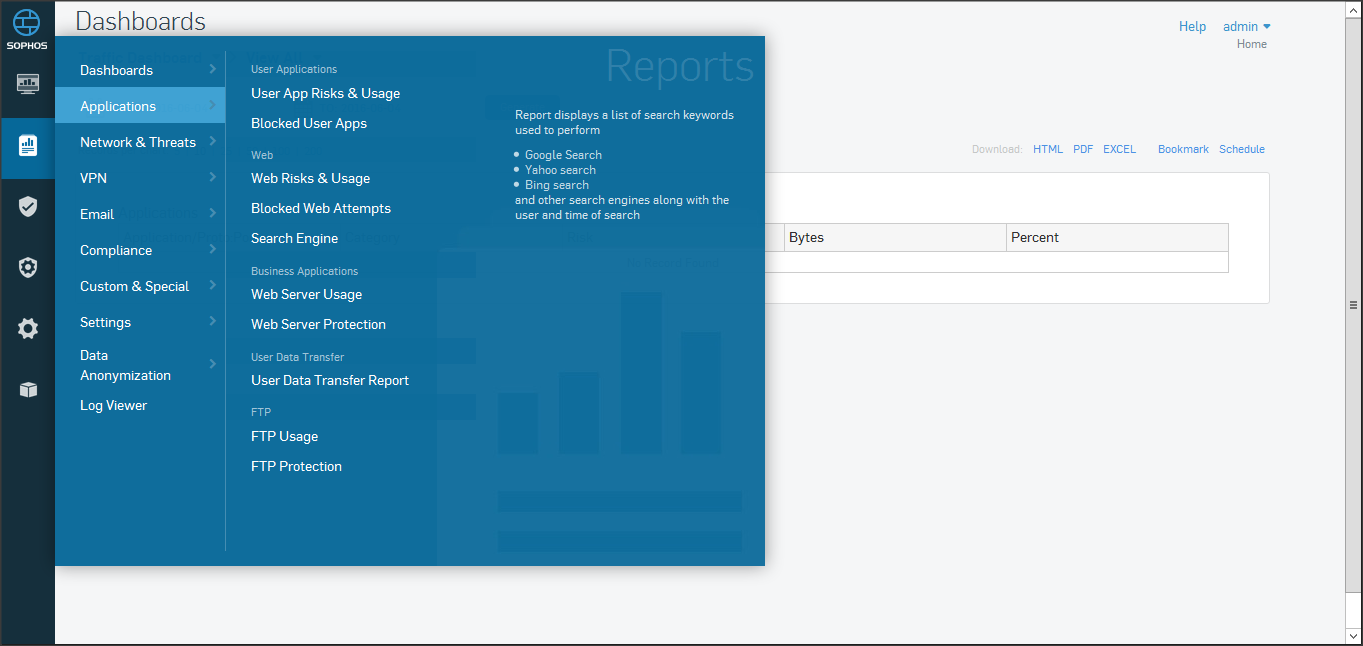
Task: Open the Search Engine report
Action: point(294,238)
